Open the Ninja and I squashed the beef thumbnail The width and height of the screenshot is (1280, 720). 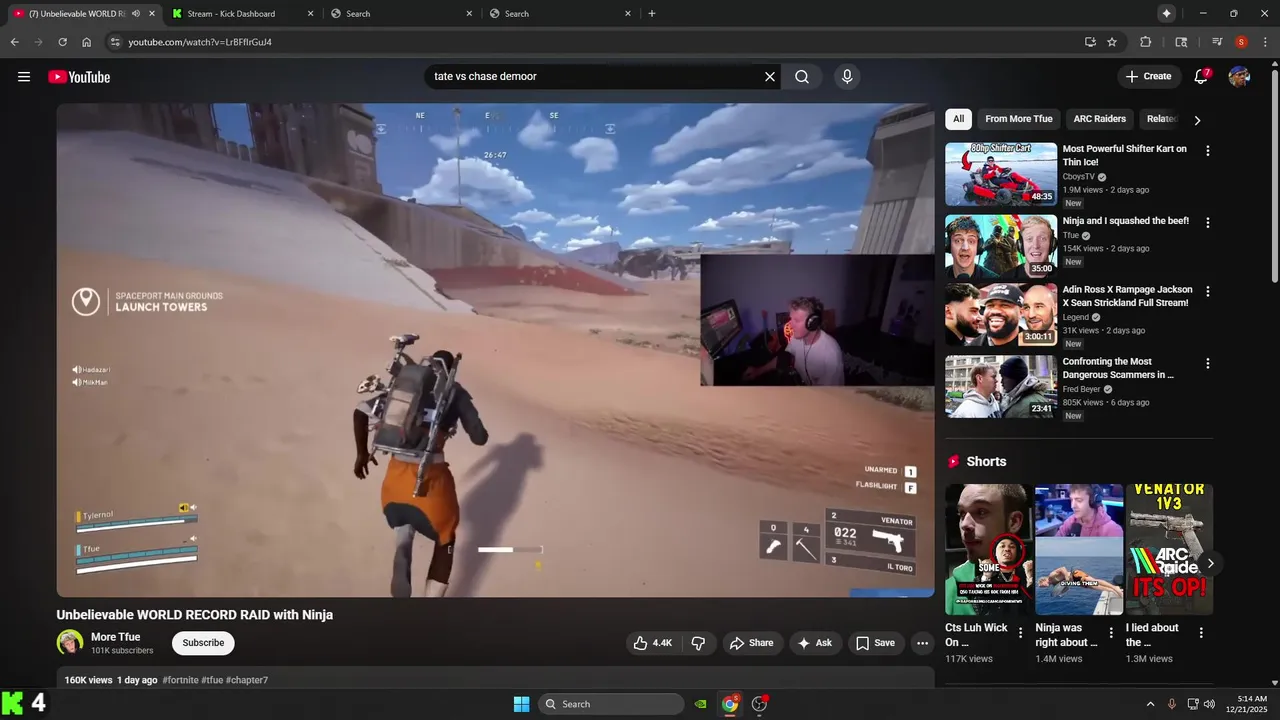coord(1001,246)
